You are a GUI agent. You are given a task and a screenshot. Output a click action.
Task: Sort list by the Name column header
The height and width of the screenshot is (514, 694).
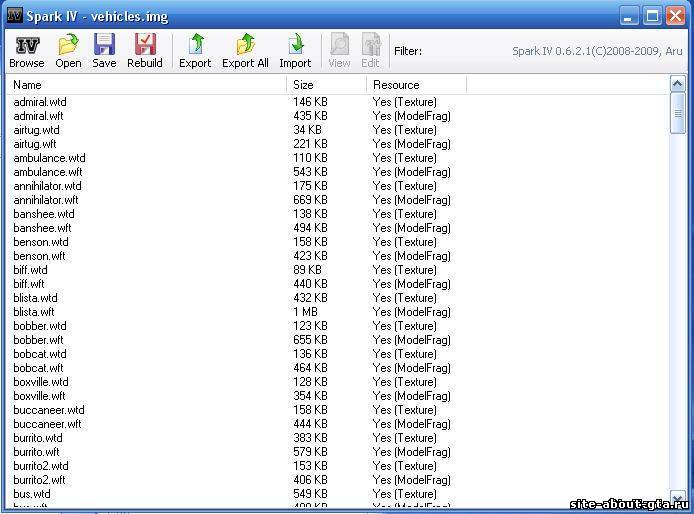click(146, 85)
